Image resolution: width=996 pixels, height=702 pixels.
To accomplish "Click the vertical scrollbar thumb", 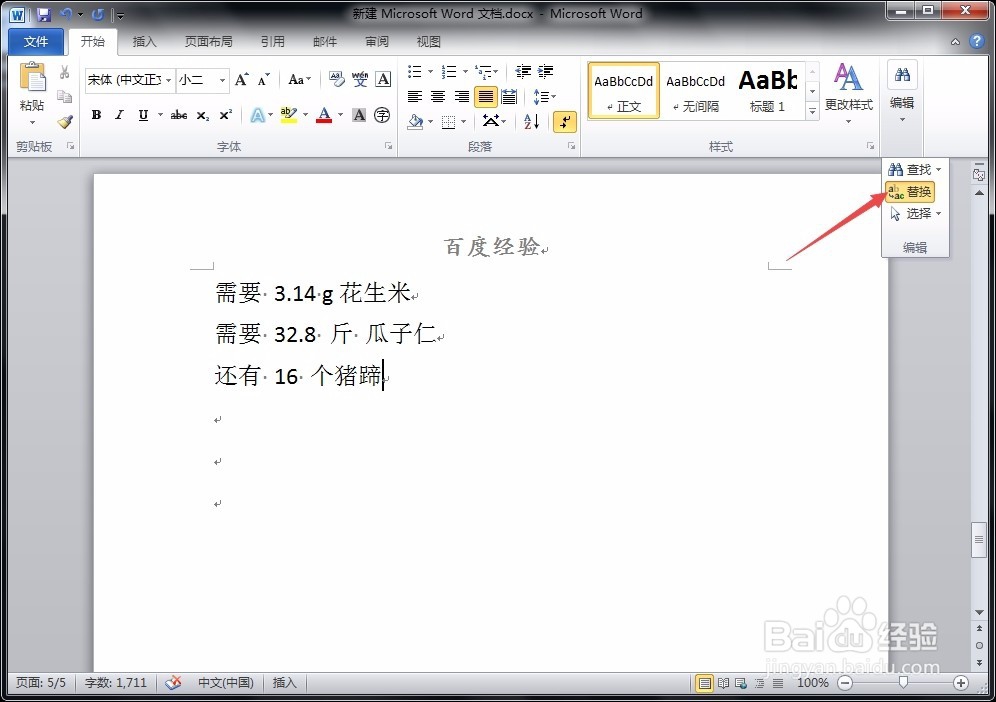I will pyautogui.click(x=979, y=540).
